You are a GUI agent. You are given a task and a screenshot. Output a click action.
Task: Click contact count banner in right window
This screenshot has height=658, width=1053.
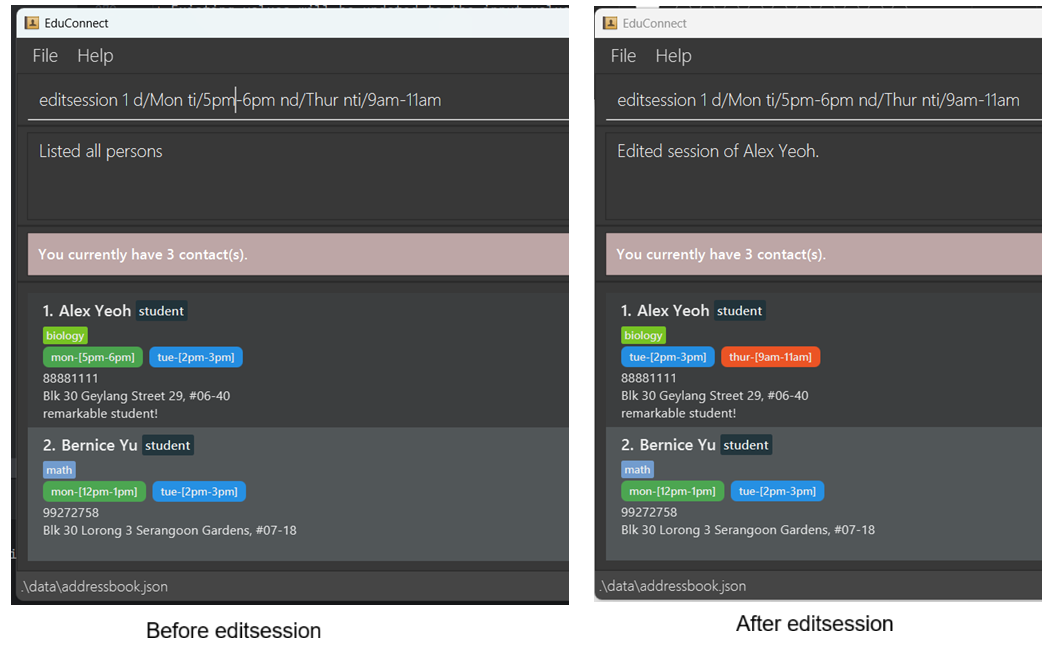(x=824, y=254)
